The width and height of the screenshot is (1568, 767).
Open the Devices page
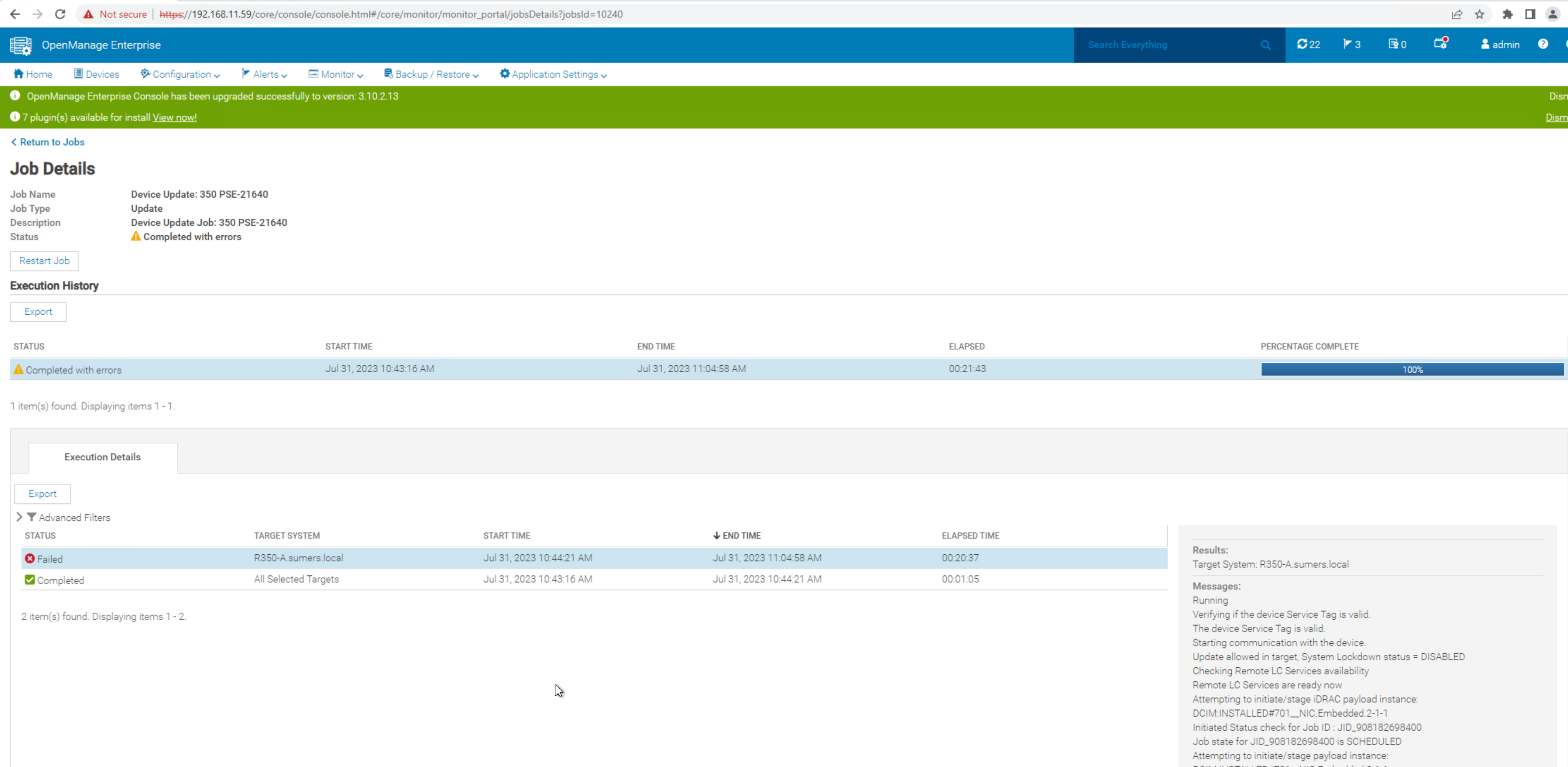[x=97, y=74]
